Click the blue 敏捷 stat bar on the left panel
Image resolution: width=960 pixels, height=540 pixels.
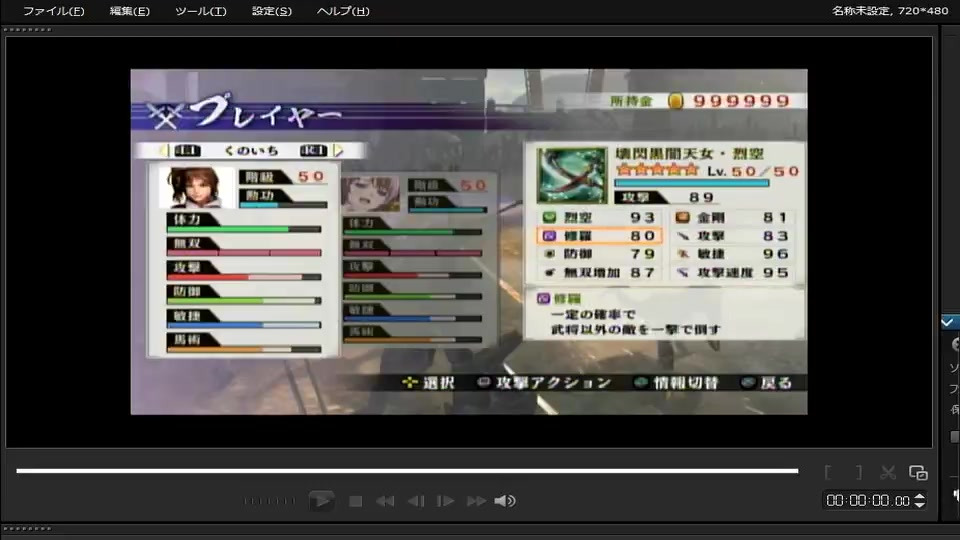244,325
